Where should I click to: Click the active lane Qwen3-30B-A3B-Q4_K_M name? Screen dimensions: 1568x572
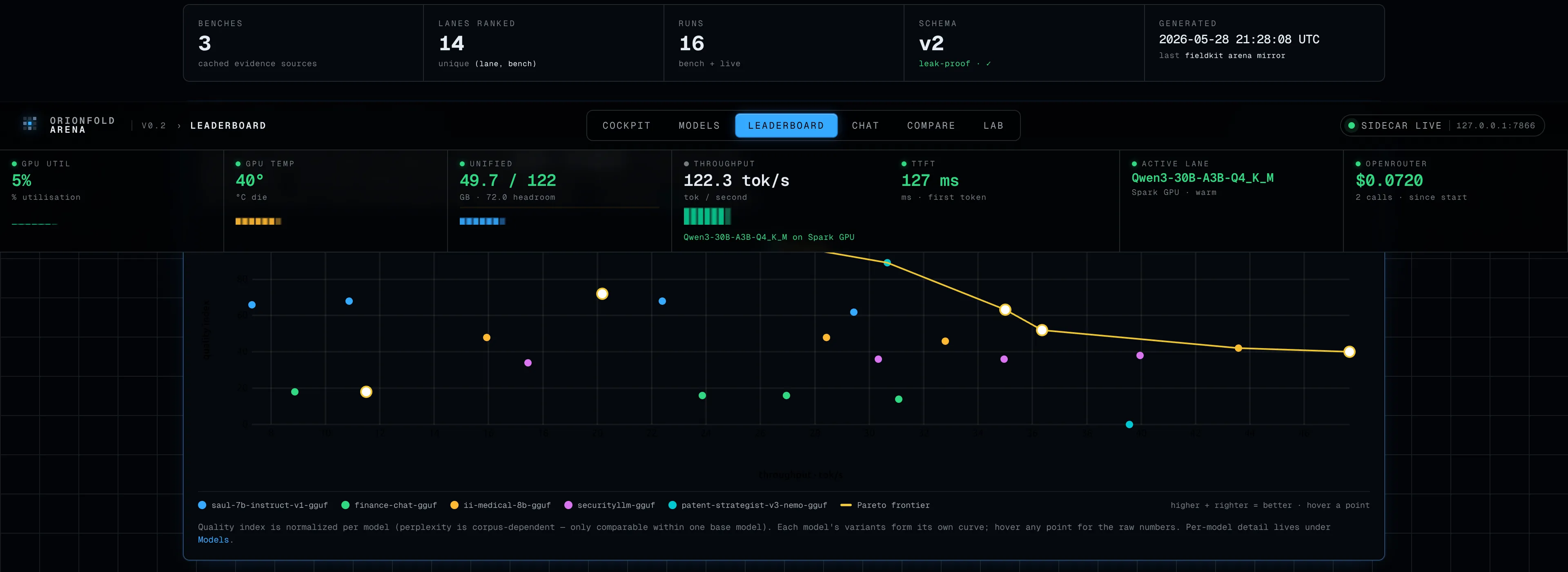click(1202, 178)
